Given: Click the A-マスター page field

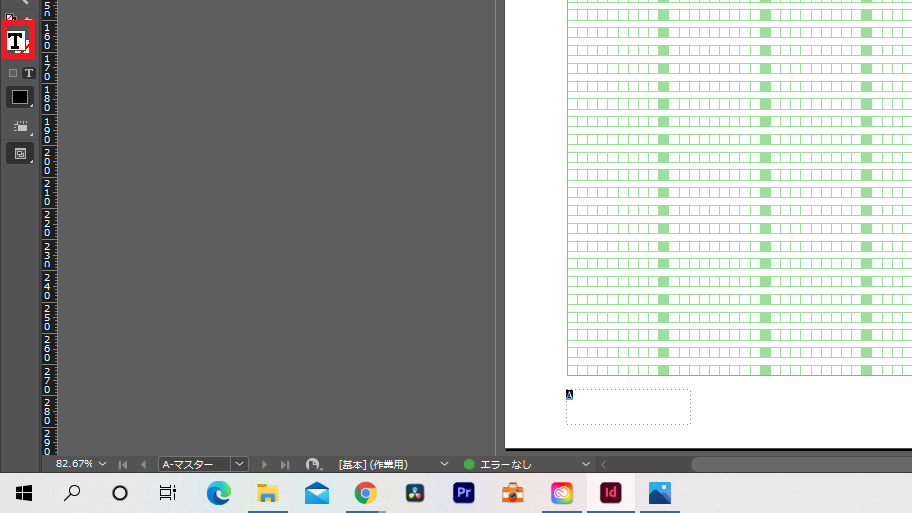Looking at the screenshot, I should [194, 465].
